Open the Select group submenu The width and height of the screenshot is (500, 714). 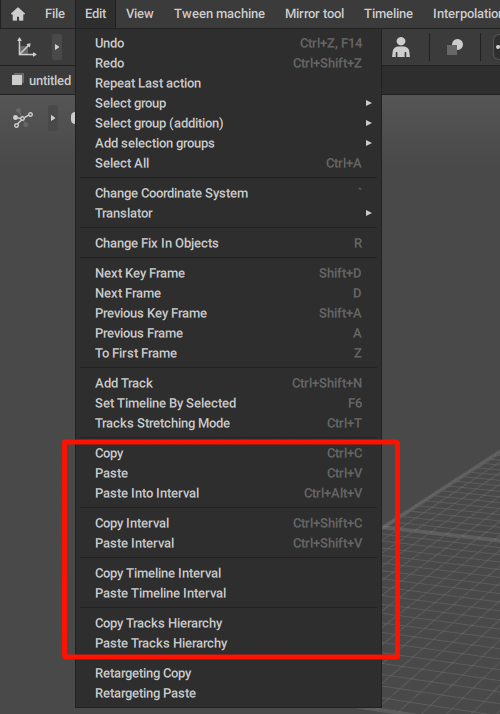[x=228, y=103]
